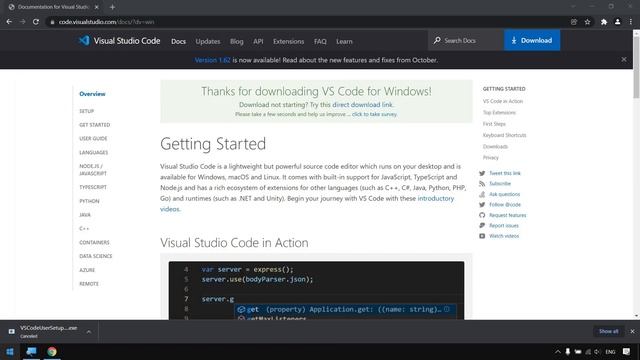The image size is (640, 360).
Task: Open a new browser tab with plus
Action: 112,7
